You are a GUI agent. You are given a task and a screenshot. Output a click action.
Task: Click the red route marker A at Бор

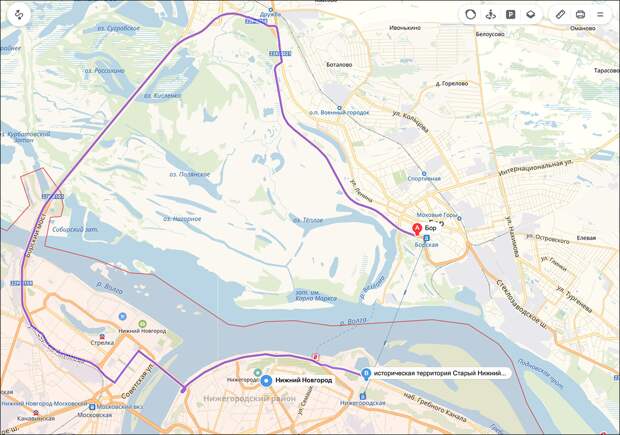click(417, 229)
